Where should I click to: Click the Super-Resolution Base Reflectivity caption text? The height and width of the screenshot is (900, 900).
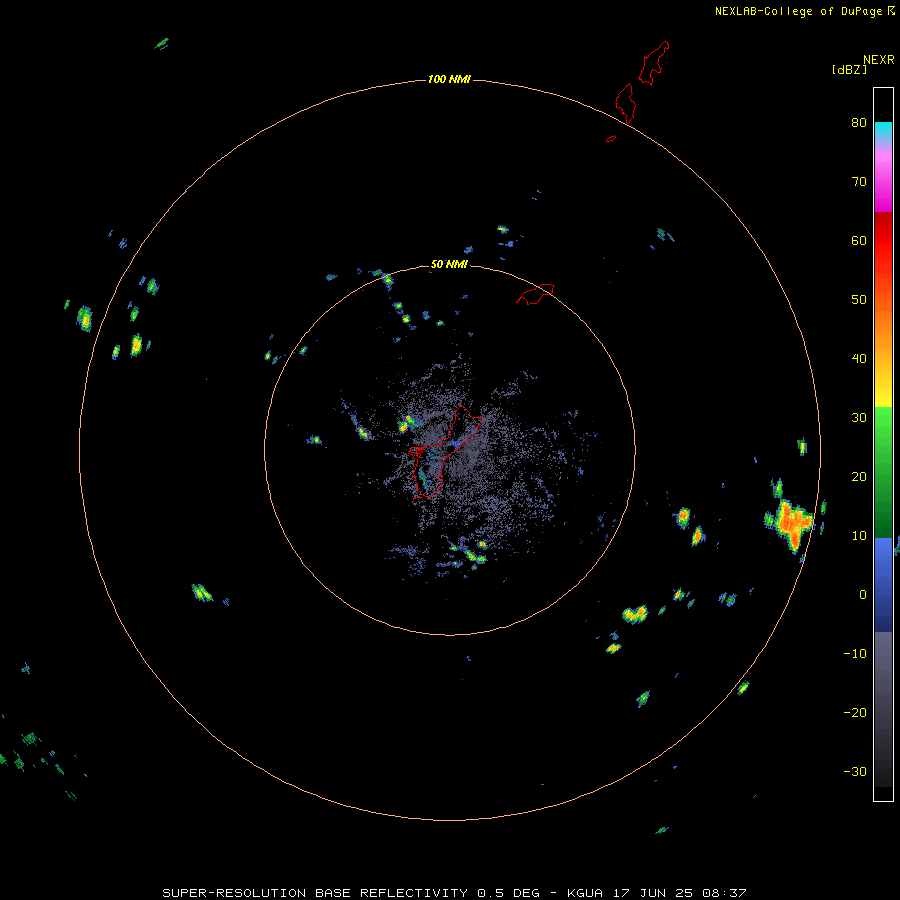pos(454,893)
